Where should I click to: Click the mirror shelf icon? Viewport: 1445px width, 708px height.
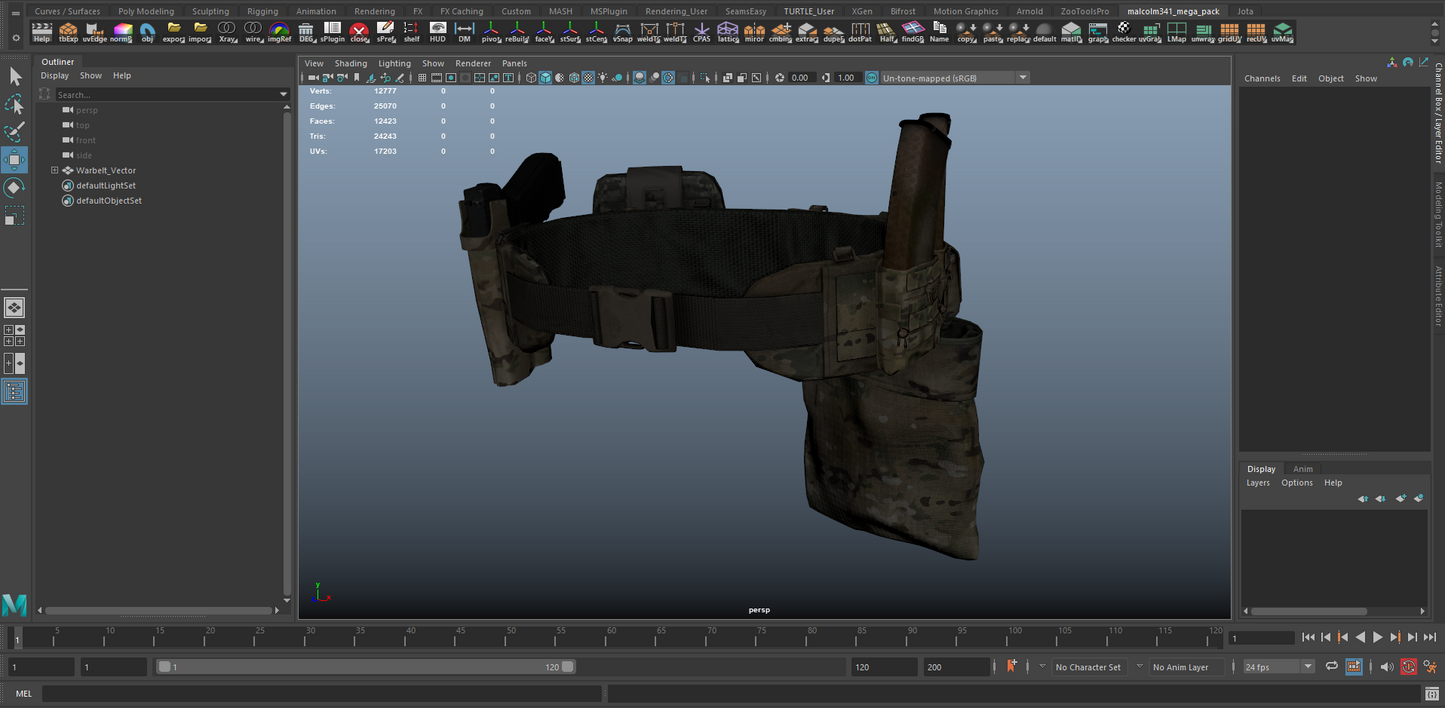[x=754, y=32]
